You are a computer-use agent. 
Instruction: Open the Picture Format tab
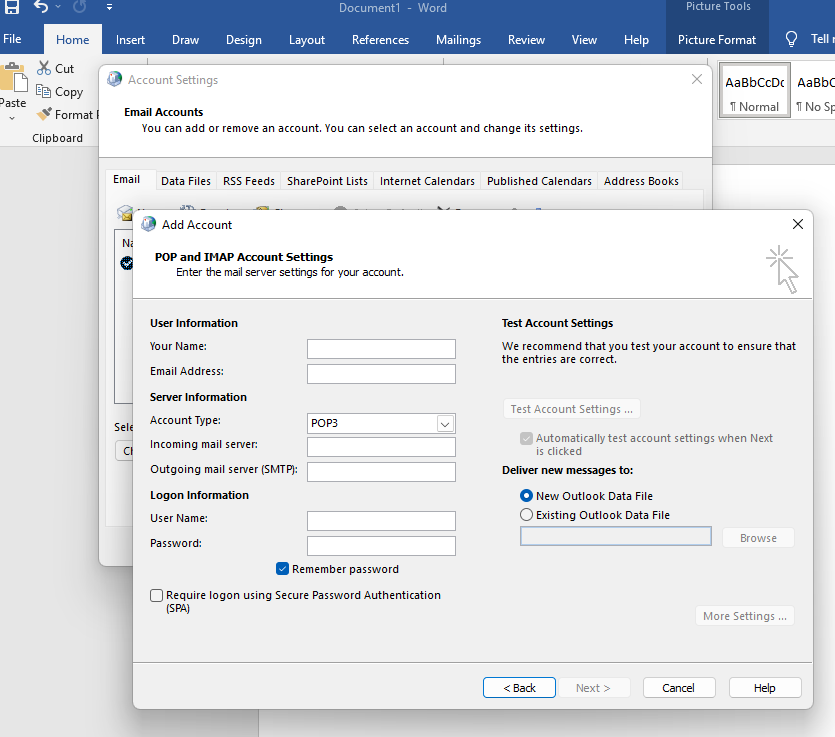716,40
